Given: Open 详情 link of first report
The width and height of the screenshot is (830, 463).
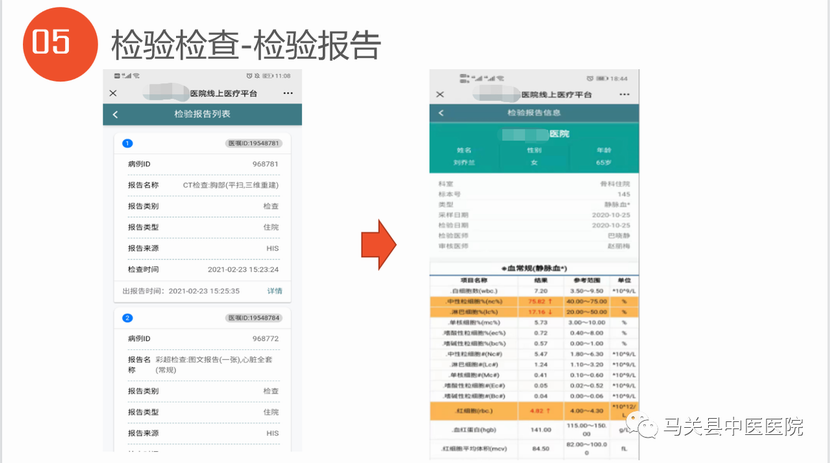Looking at the screenshot, I should [274, 291].
